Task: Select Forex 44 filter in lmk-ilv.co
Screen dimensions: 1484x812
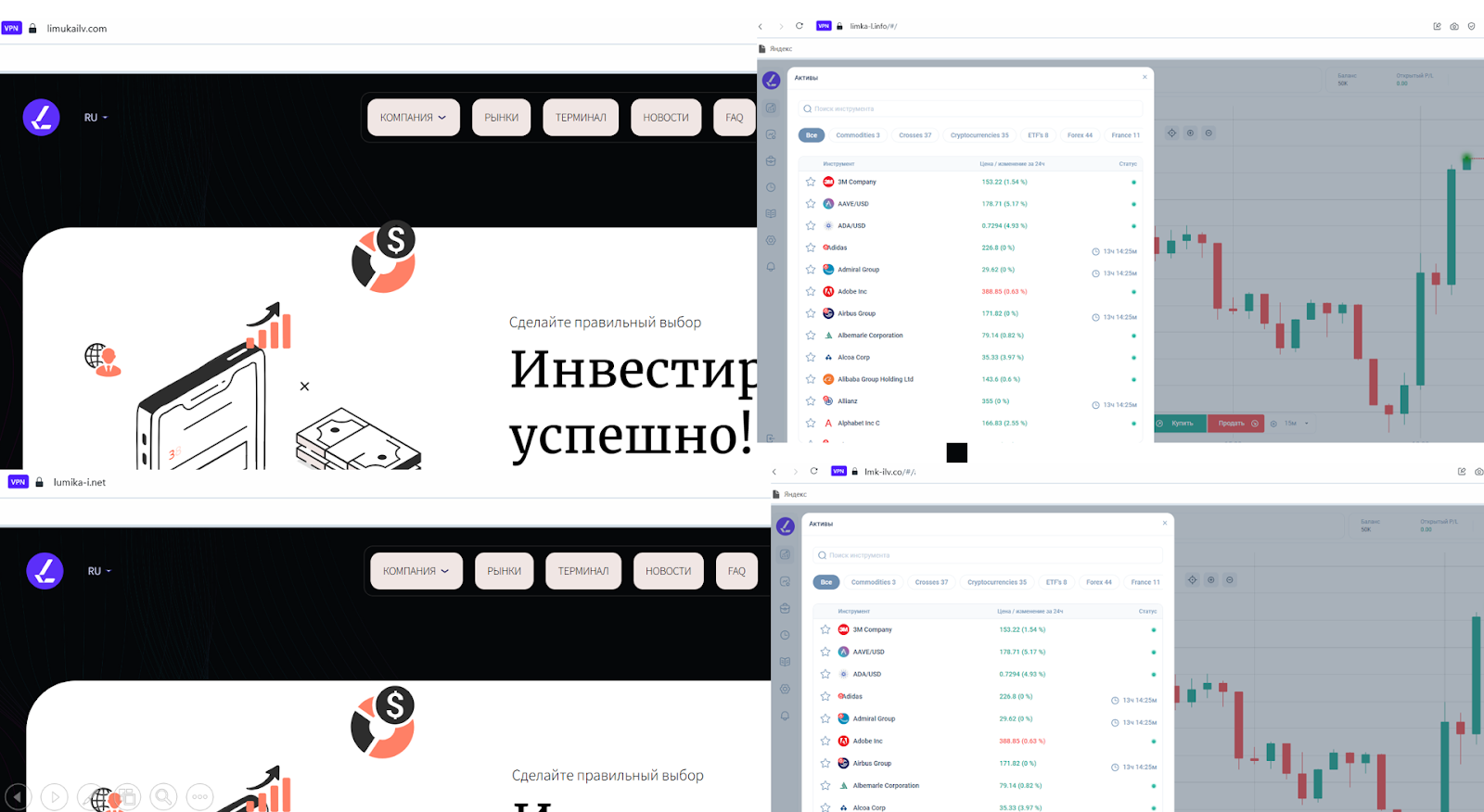Action: [1099, 582]
